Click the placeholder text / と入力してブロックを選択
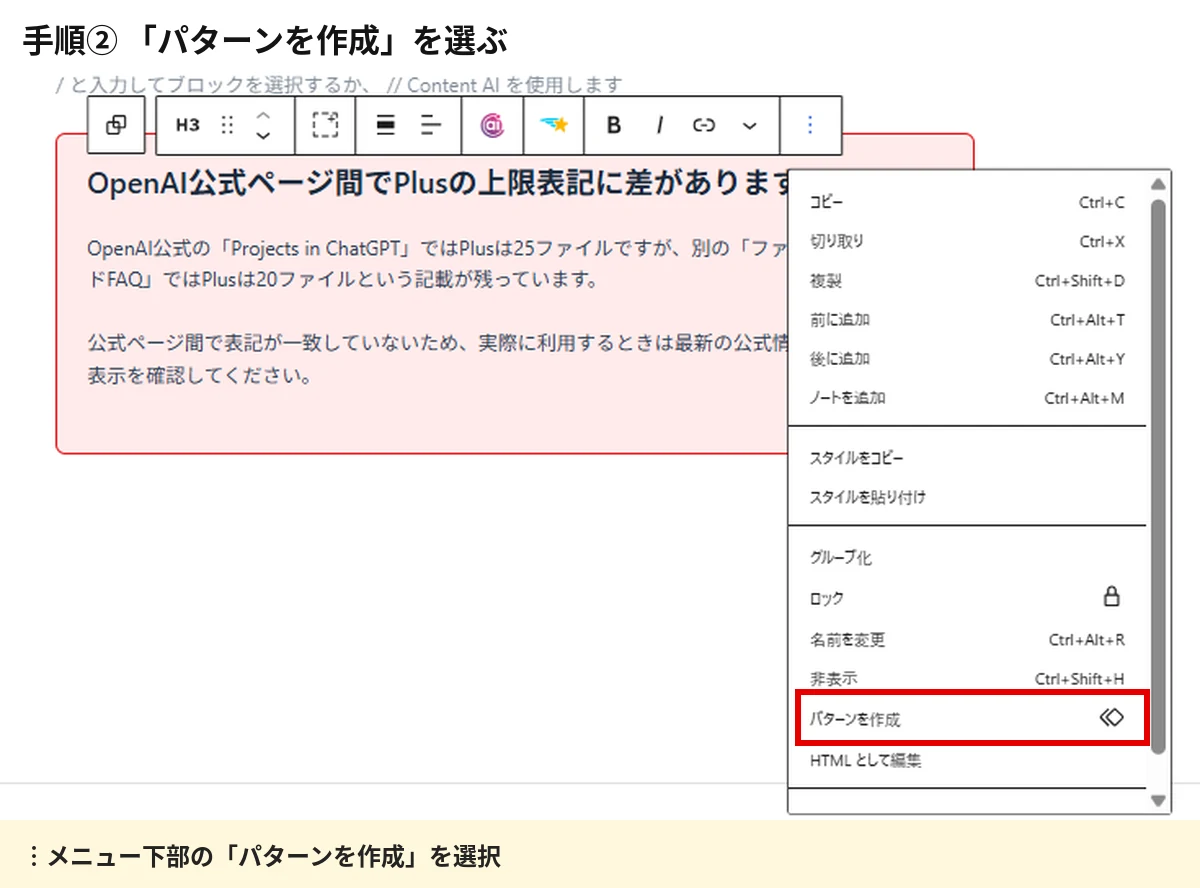This screenshot has height=888, width=1200. pyautogui.click(x=339, y=85)
